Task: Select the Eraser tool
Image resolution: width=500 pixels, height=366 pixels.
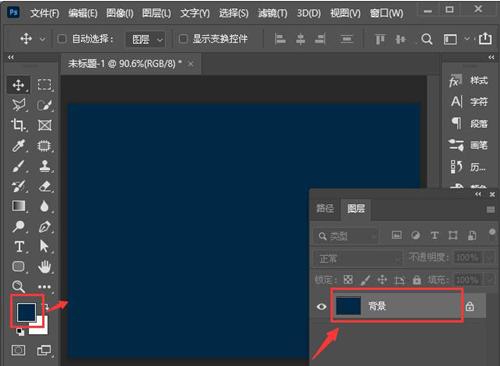Action: coord(45,186)
